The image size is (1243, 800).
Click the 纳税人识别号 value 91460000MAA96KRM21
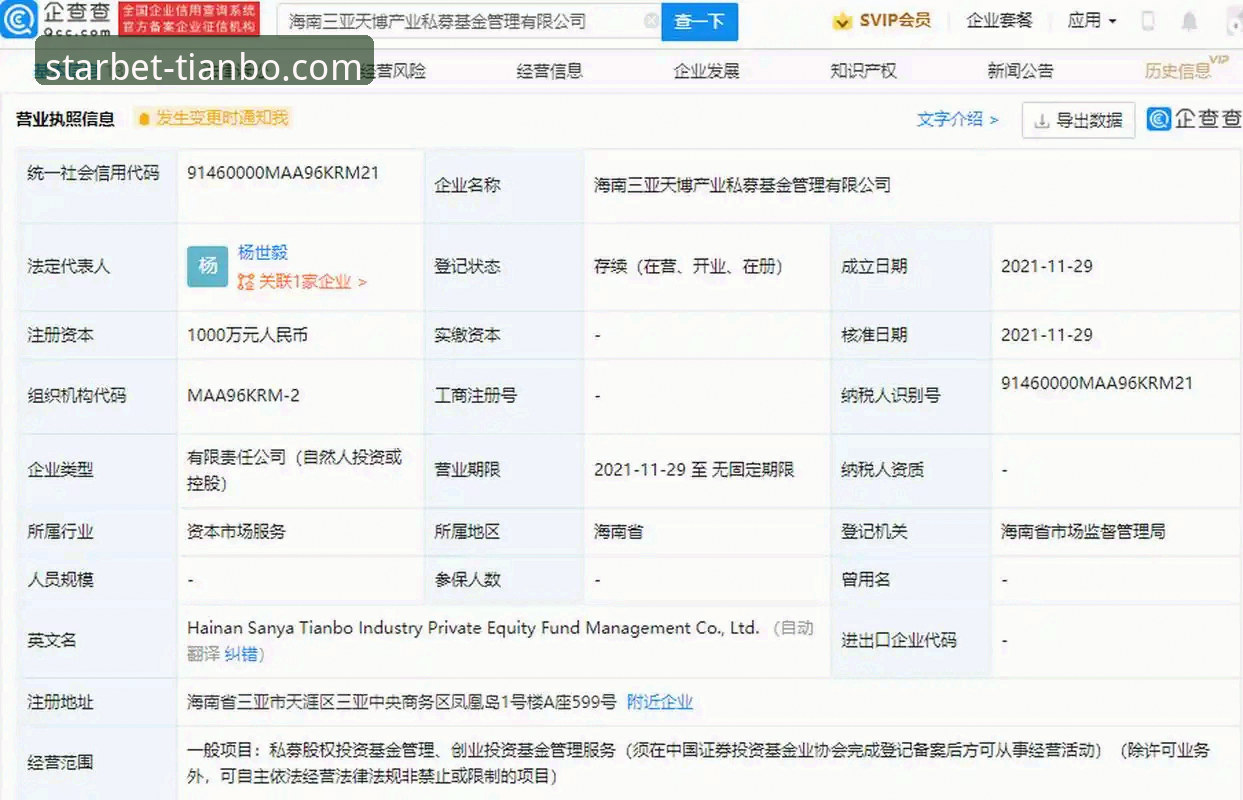[1097, 383]
